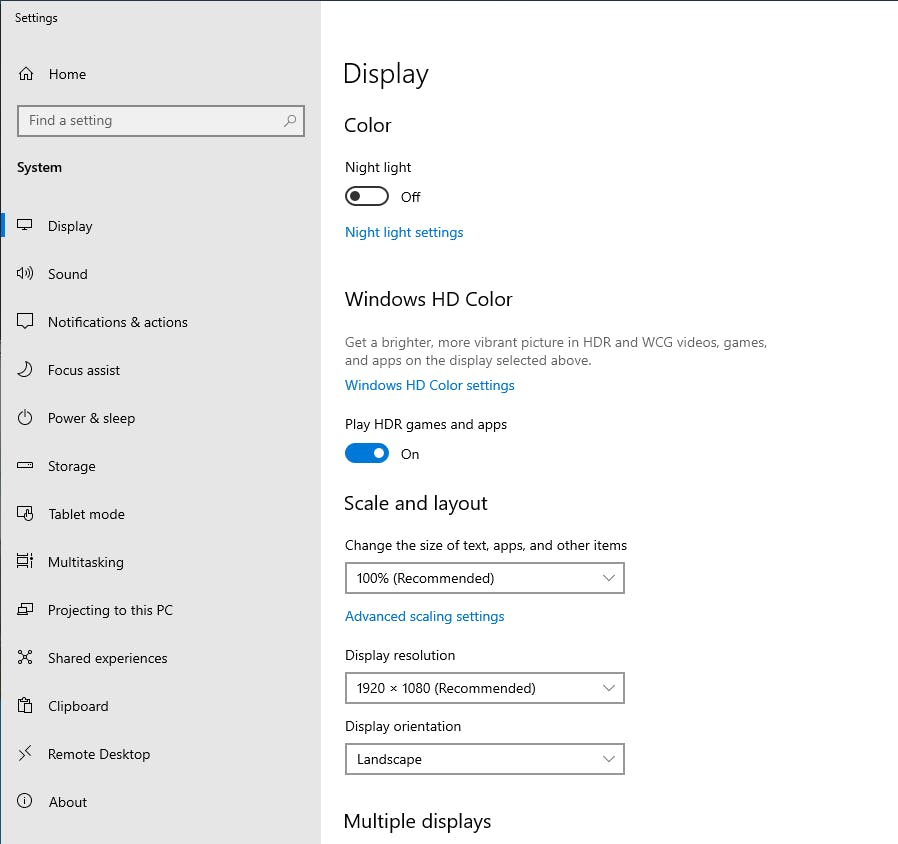Open the text size scaling dropdown
The height and width of the screenshot is (844, 898).
pos(485,578)
